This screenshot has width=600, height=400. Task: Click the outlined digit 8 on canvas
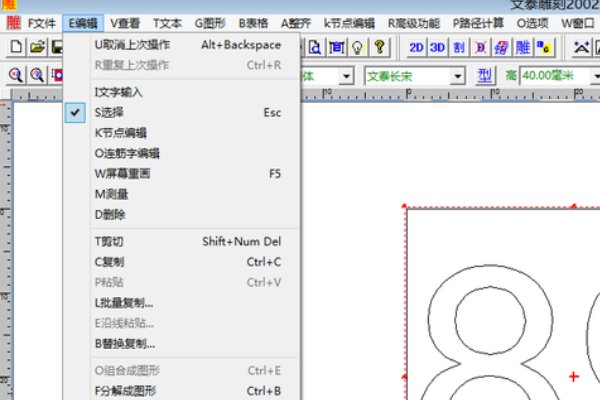tap(490, 332)
